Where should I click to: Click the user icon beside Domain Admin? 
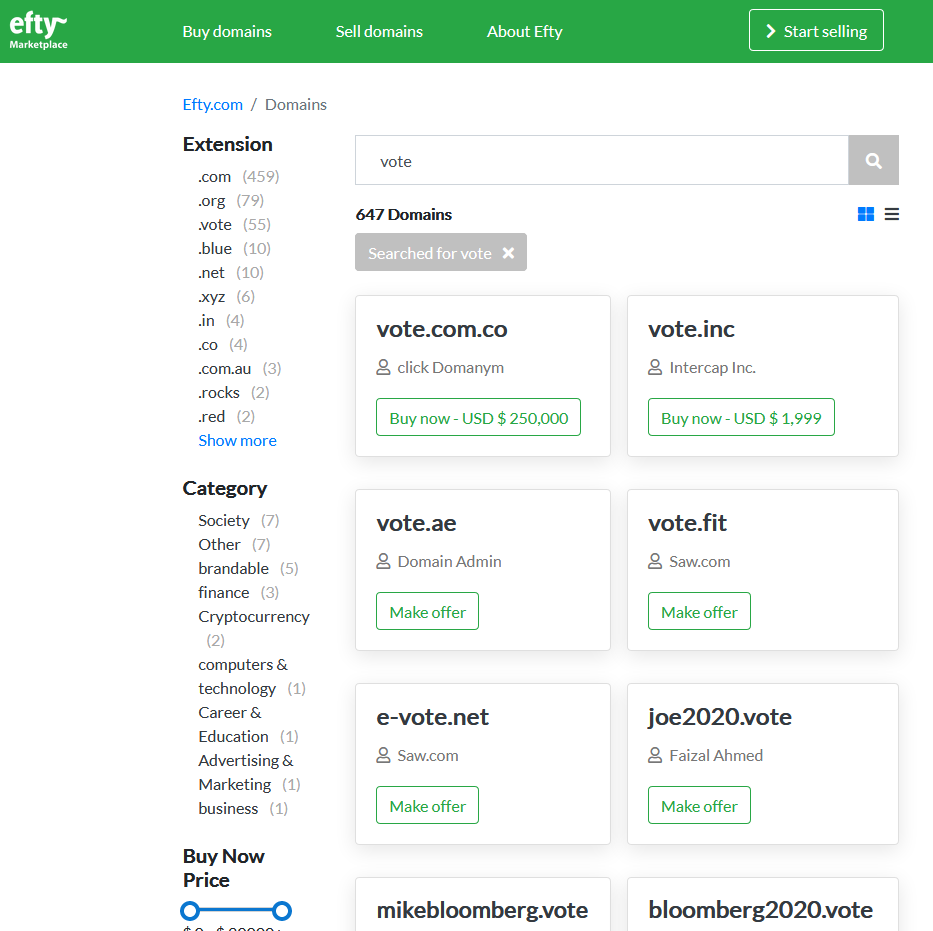point(383,562)
